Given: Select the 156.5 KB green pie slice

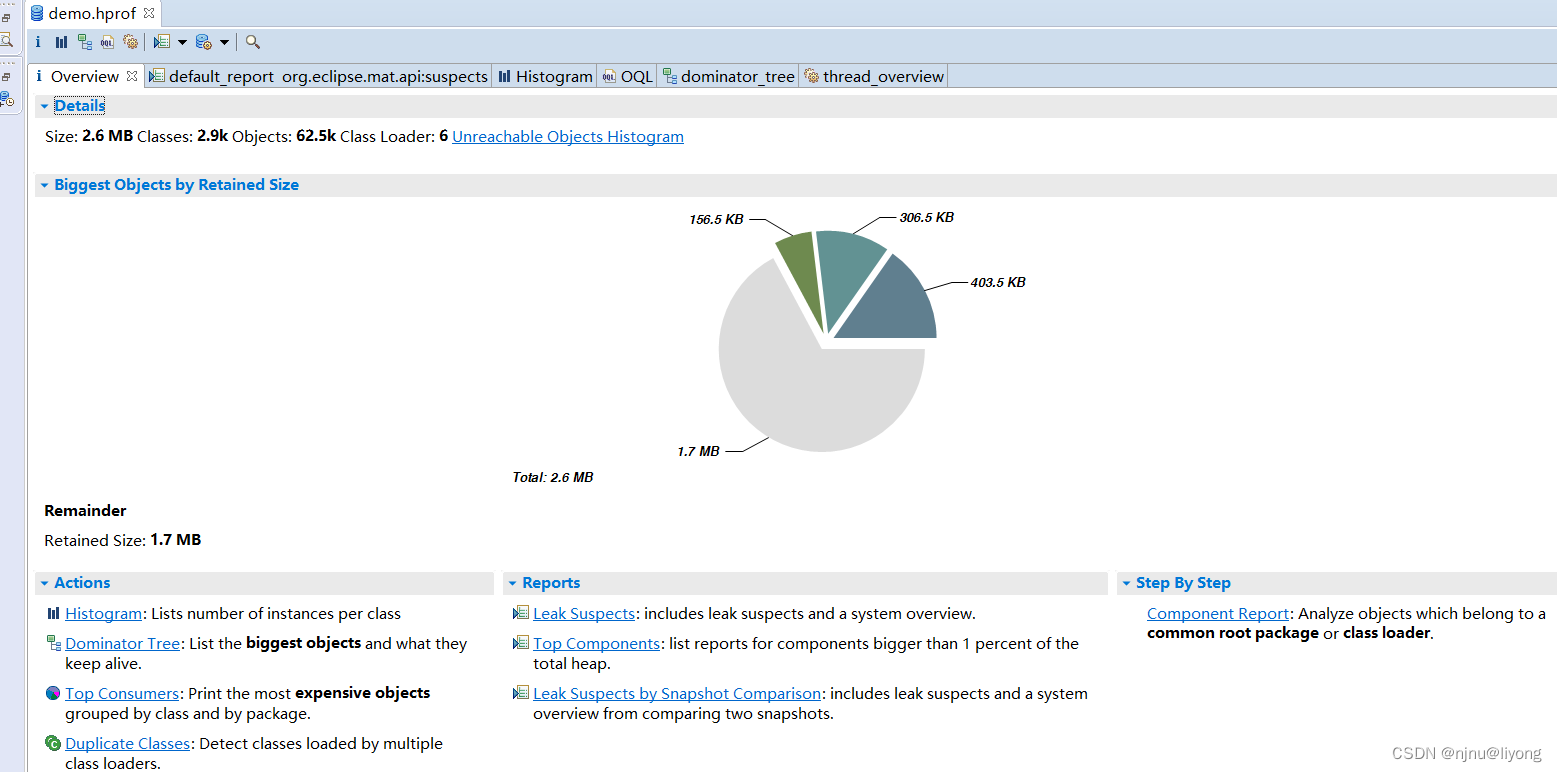Looking at the screenshot, I should click(802, 270).
